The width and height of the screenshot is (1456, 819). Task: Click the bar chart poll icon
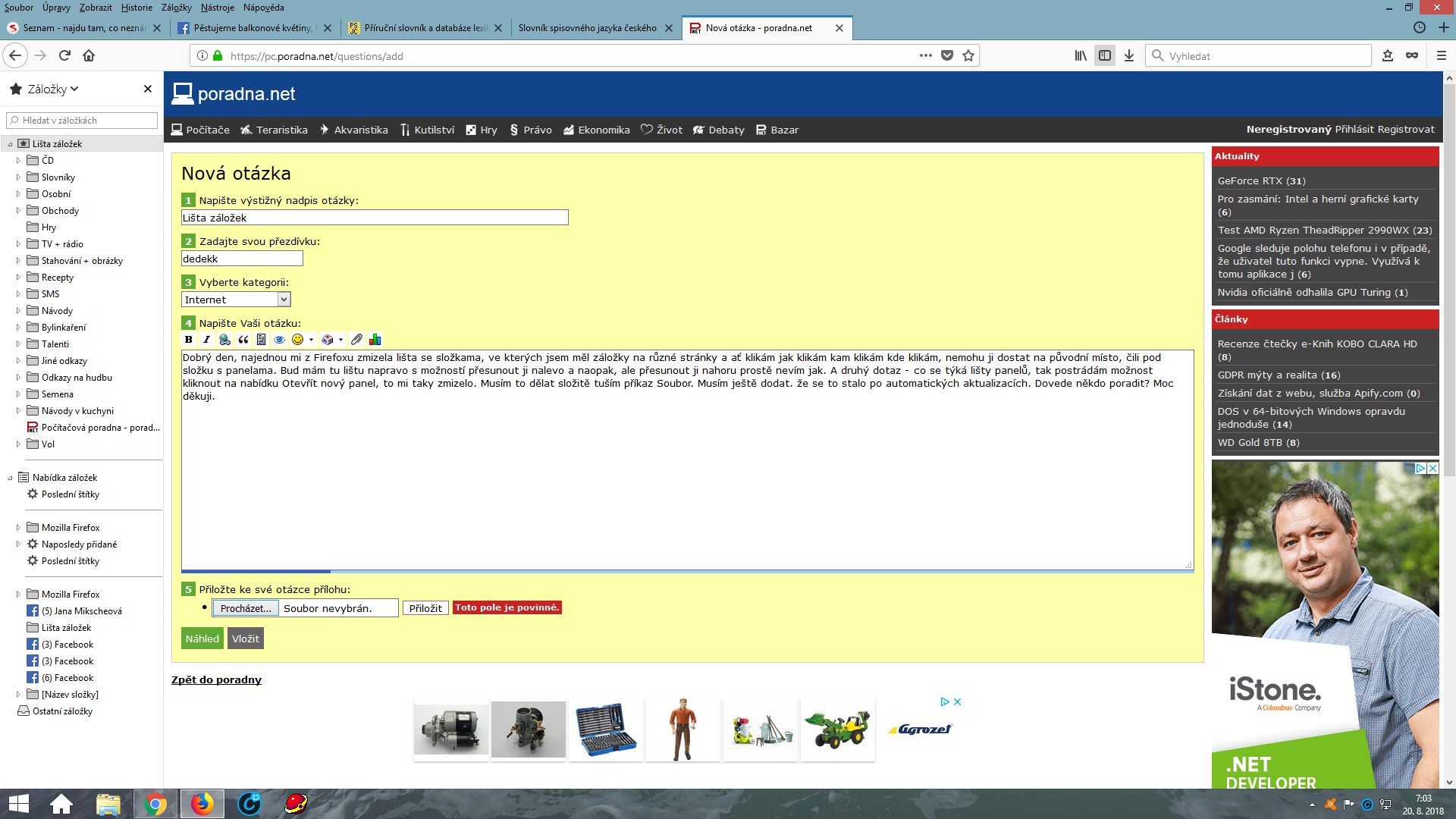tap(375, 340)
